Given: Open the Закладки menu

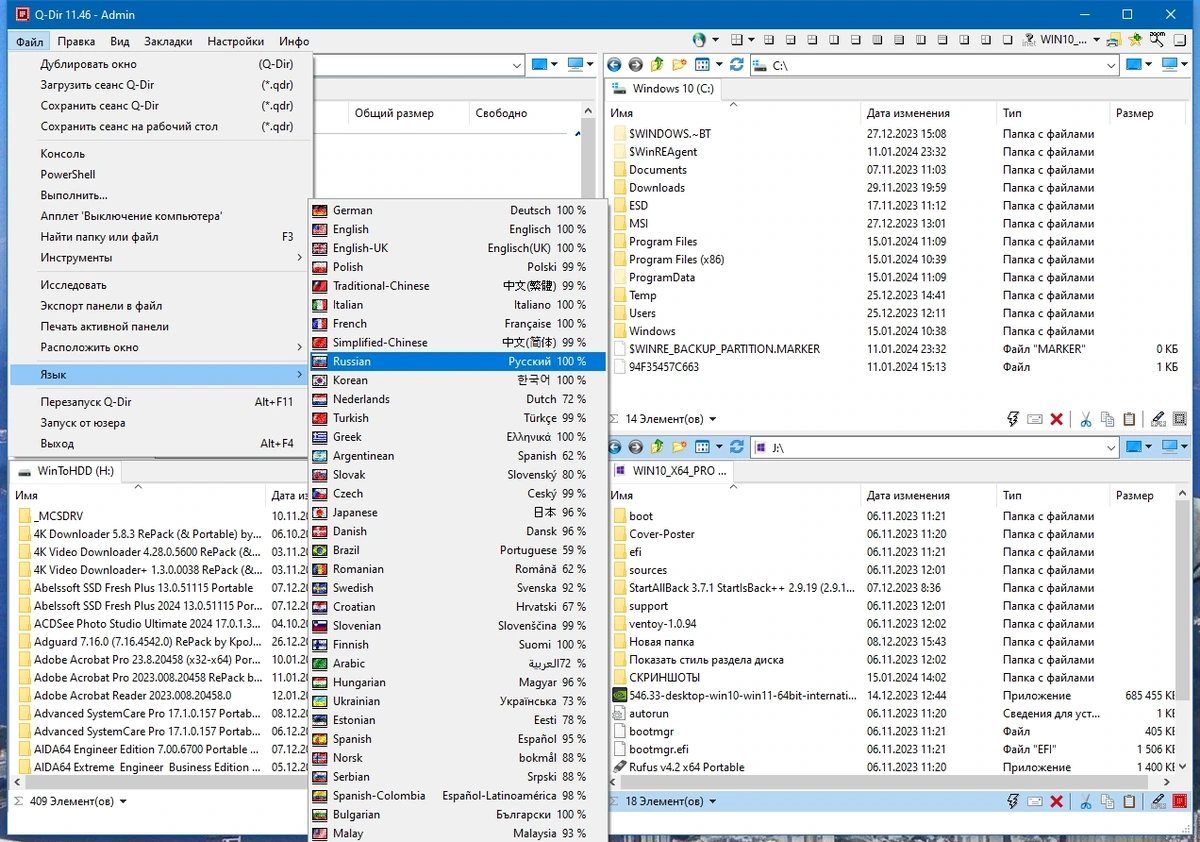Looking at the screenshot, I should click(x=168, y=41).
